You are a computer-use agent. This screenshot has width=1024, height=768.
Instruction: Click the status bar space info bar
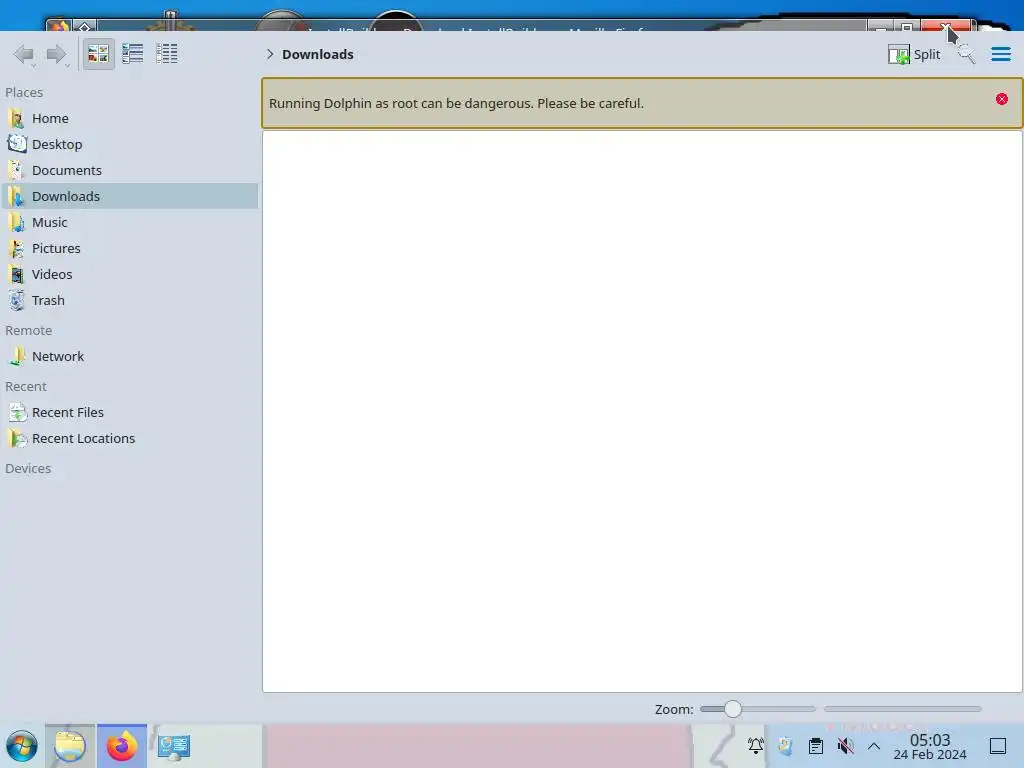coord(903,709)
